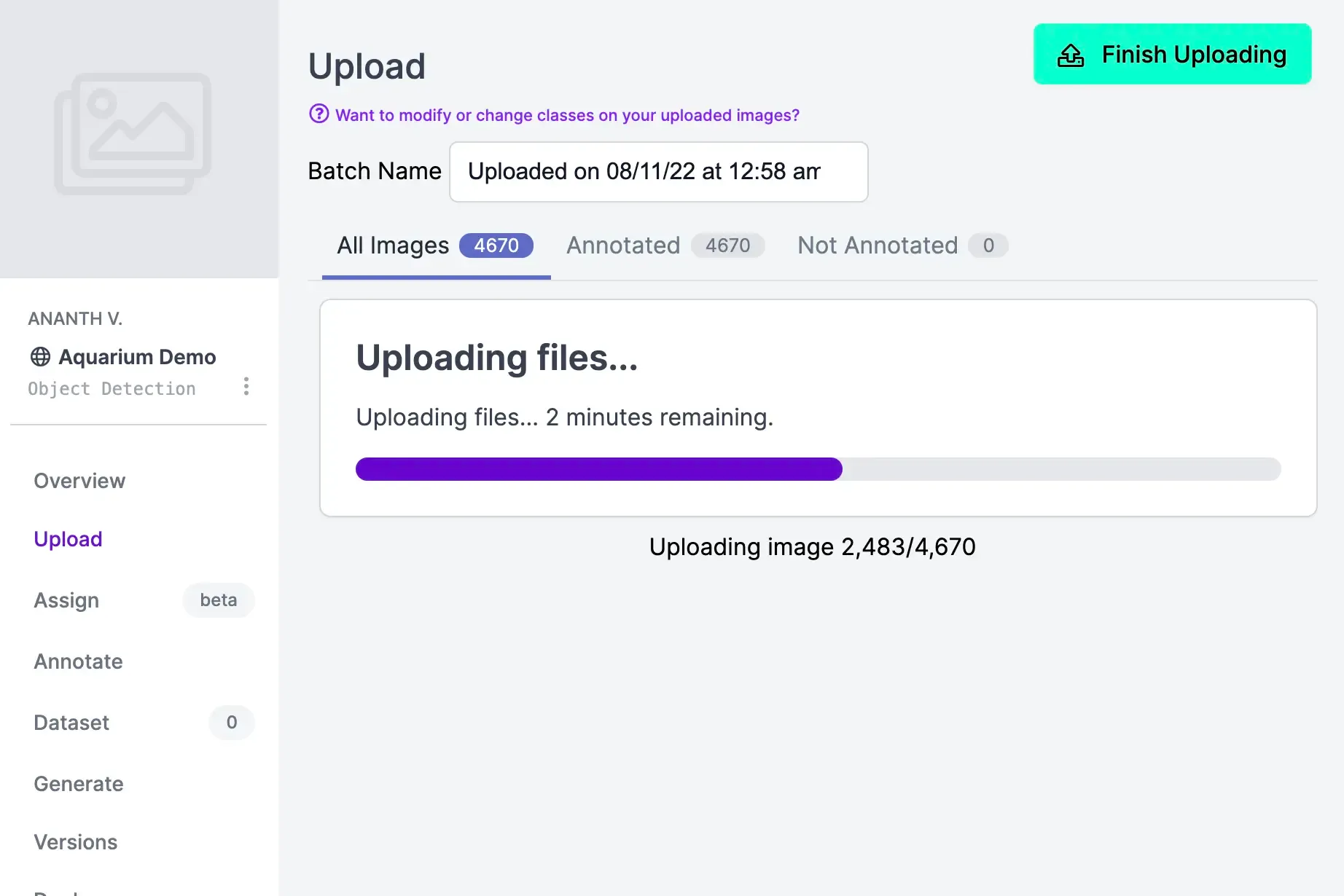Select Upload in the sidebar
This screenshot has width=1344, height=896.
(68, 539)
